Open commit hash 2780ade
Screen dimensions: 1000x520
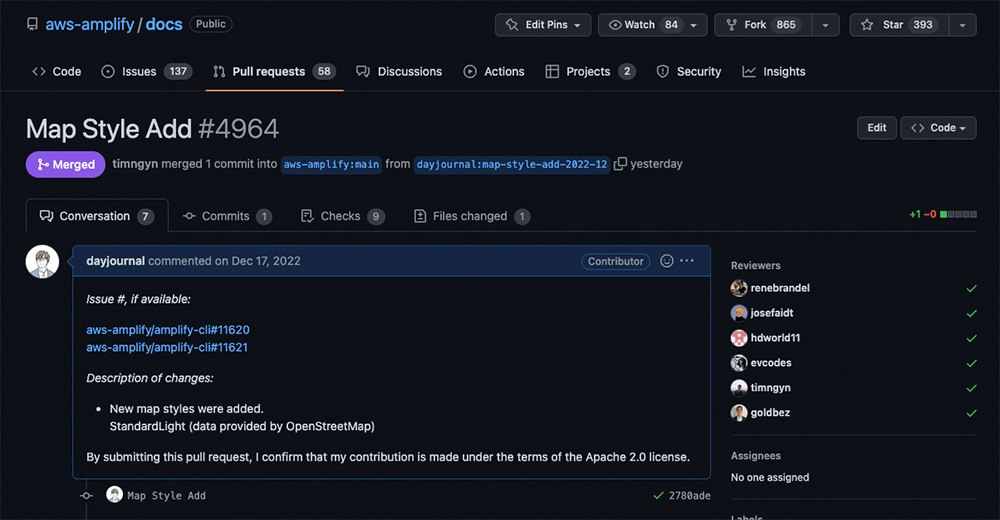pos(689,495)
